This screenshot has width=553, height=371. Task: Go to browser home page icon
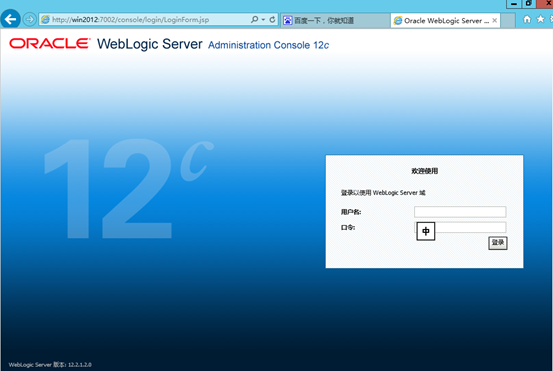coord(527,19)
